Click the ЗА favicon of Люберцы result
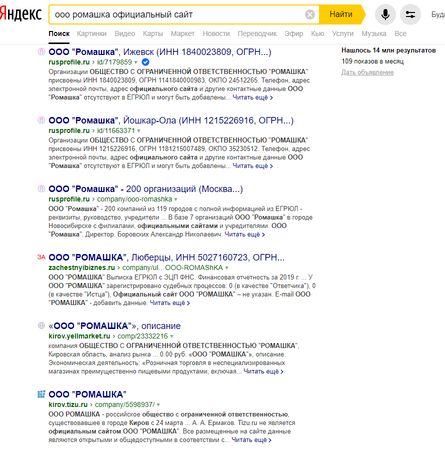The width and height of the screenshot is (445, 451). pos(41,257)
